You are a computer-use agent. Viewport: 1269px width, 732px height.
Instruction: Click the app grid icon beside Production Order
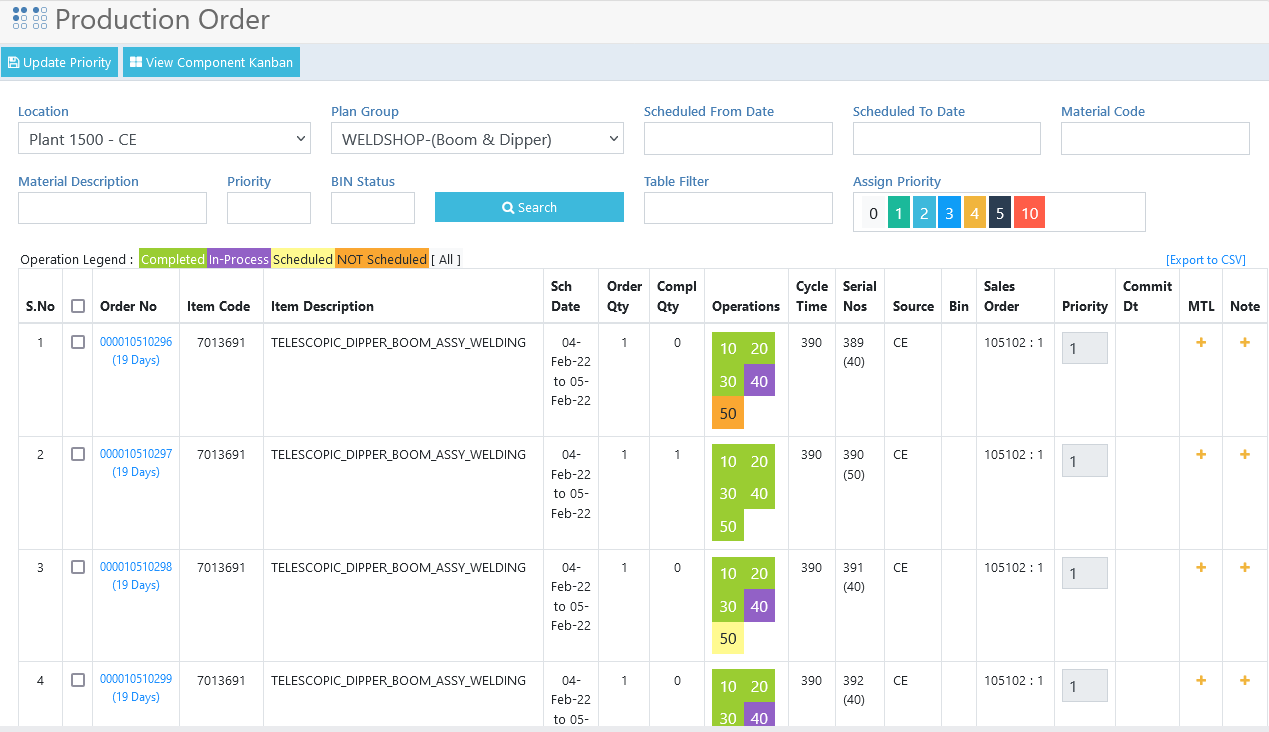[30, 18]
